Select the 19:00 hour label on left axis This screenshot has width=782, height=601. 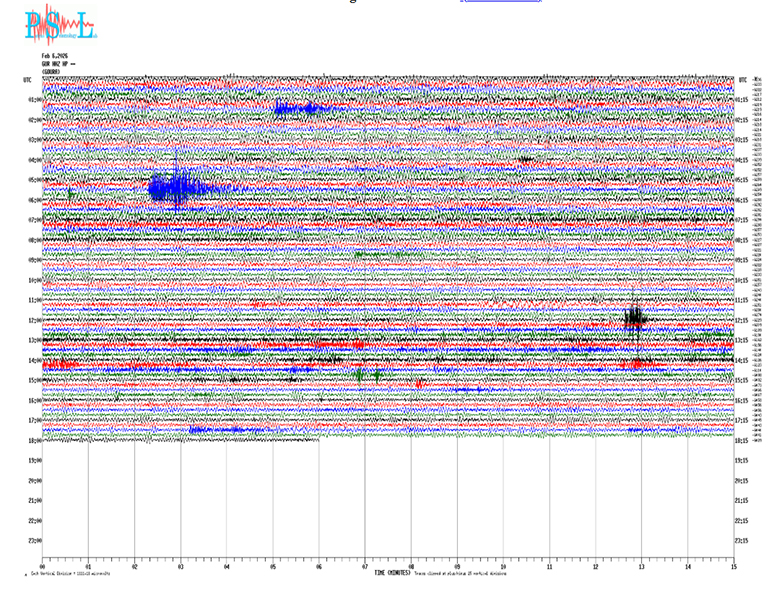(33, 461)
